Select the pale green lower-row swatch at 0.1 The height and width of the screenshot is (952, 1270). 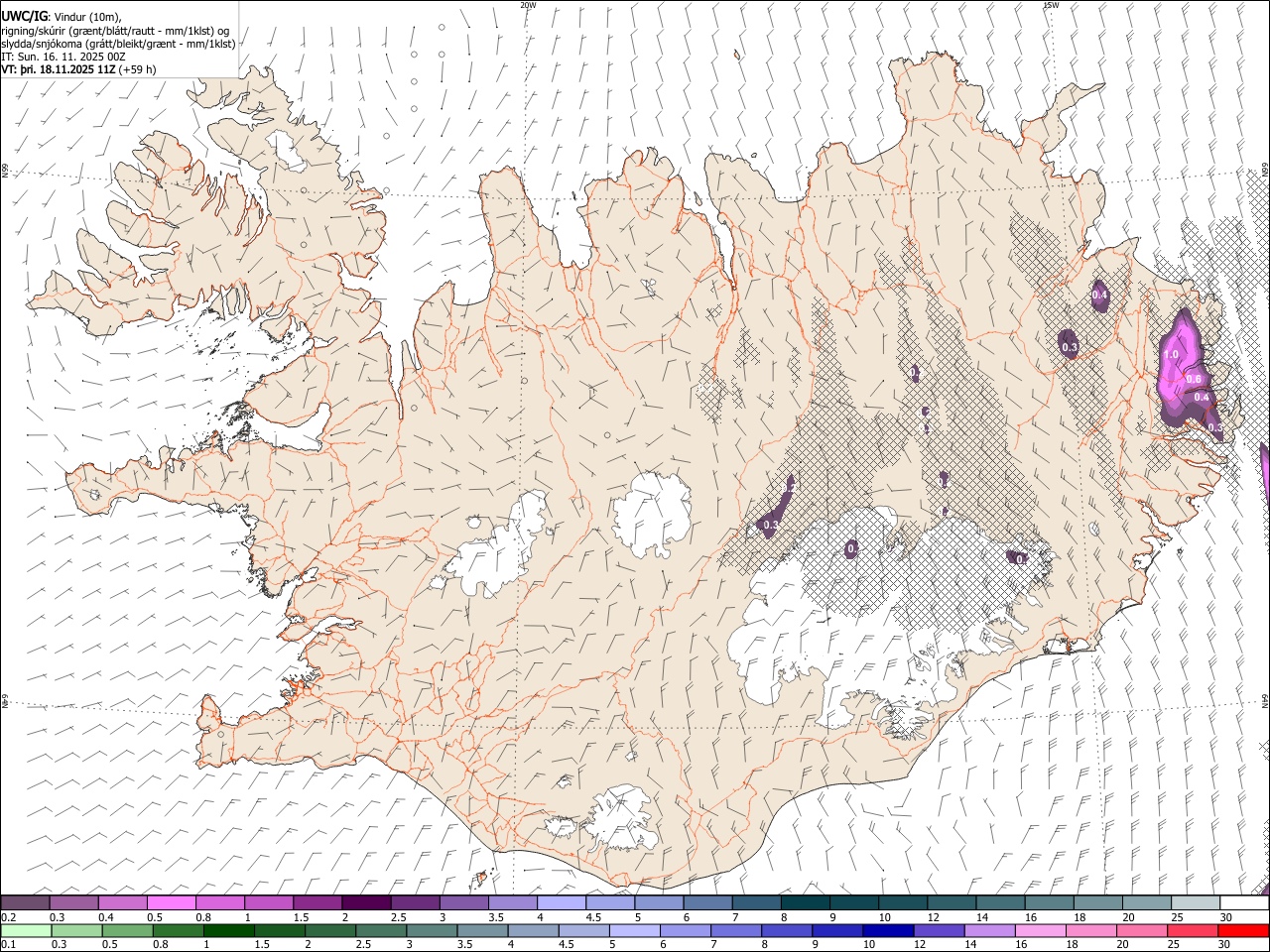pyautogui.click(x=26, y=930)
